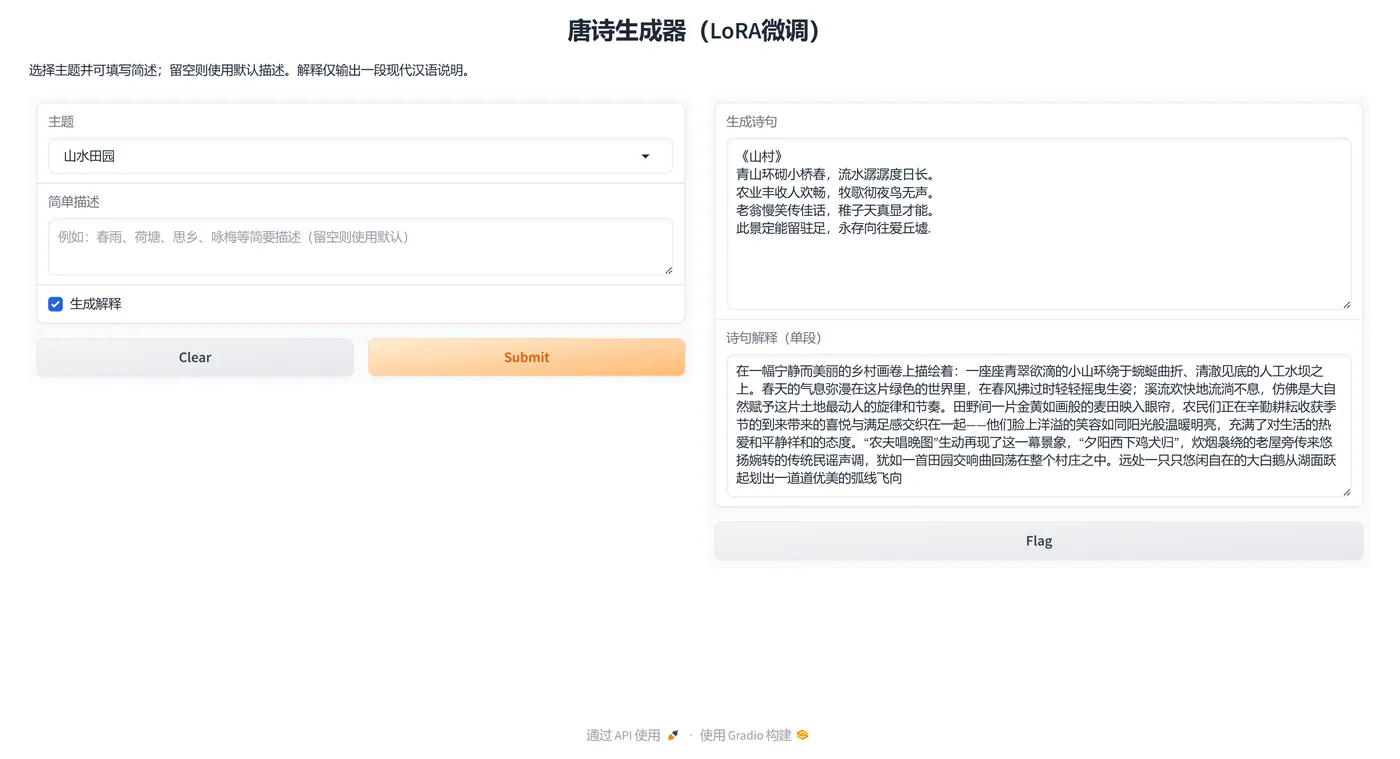This screenshot has width=1400, height=759.
Task: Click the resize handle of the 简单描述 input box
Action: tap(668, 271)
